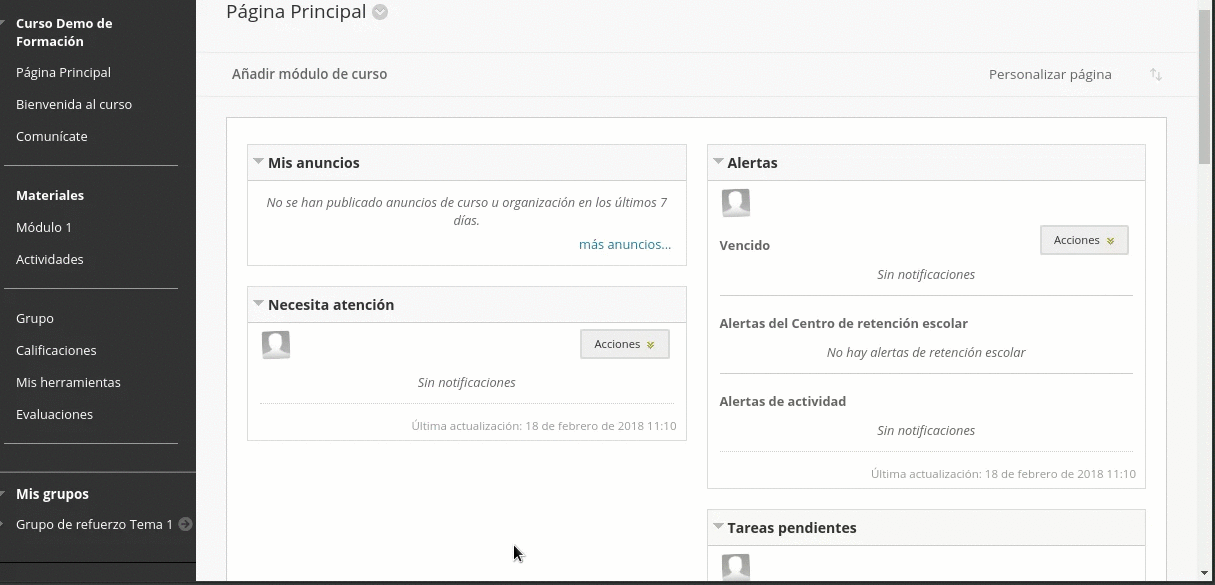The width and height of the screenshot is (1215, 585).
Task: Collapse the Mis grupos sidebar section
Action: pyautogui.click(x=6, y=494)
